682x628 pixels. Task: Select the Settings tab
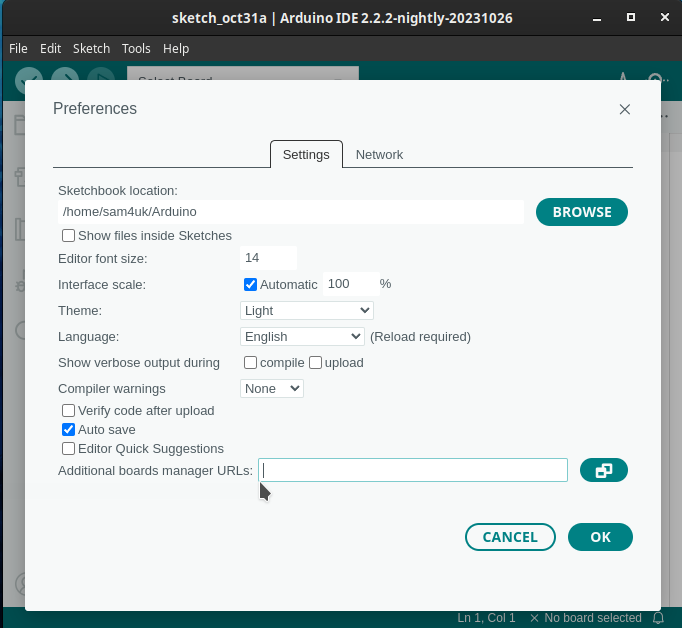click(x=306, y=155)
